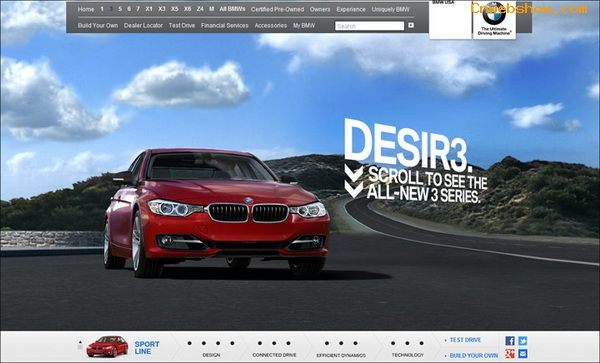This screenshot has height=363, width=600.
Task: Click Test Drive in top nav
Action: click(x=182, y=25)
